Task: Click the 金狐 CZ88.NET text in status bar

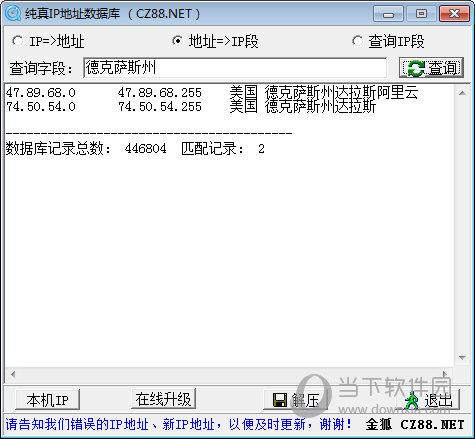Action: tap(415, 424)
